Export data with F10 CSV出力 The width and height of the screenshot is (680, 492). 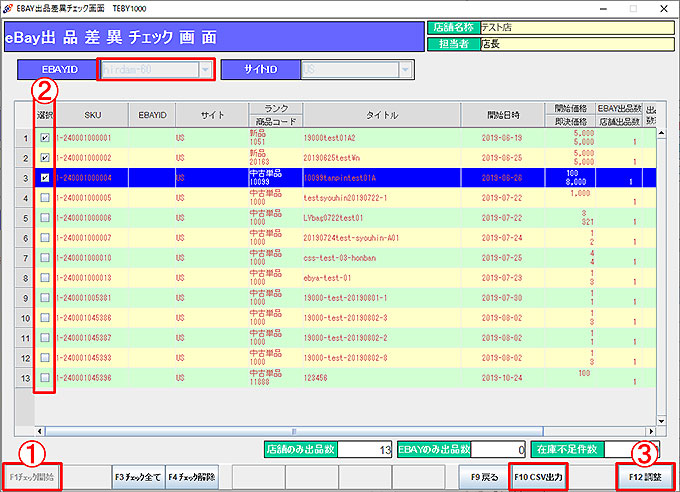pos(537,477)
